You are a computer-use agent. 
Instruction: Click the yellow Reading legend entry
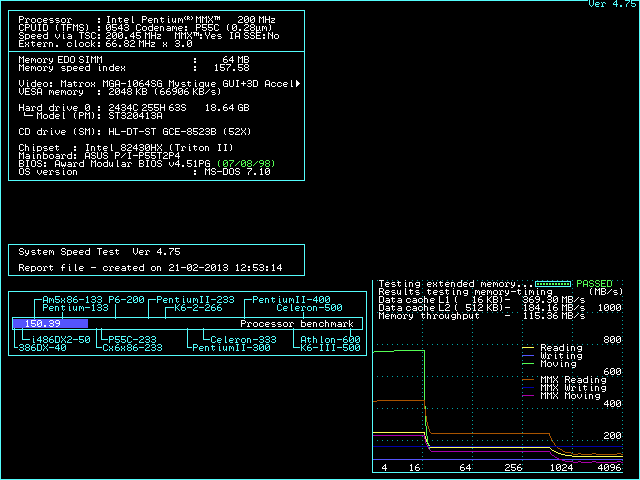pos(553,348)
